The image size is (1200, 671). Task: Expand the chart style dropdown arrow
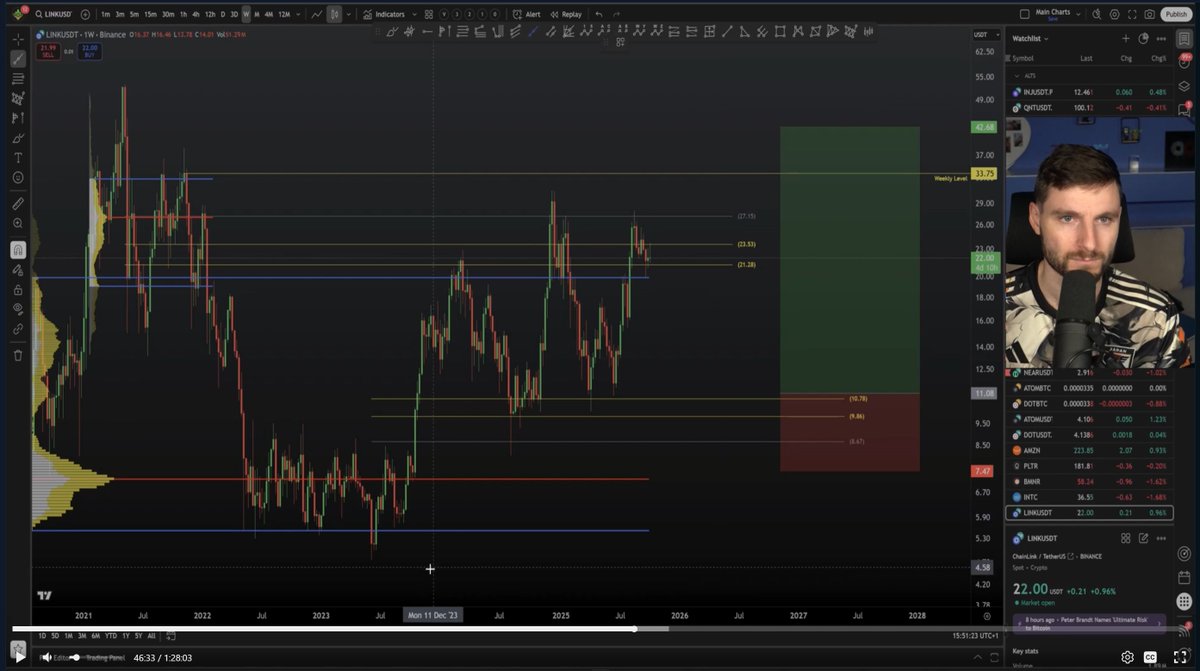click(350, 14)
